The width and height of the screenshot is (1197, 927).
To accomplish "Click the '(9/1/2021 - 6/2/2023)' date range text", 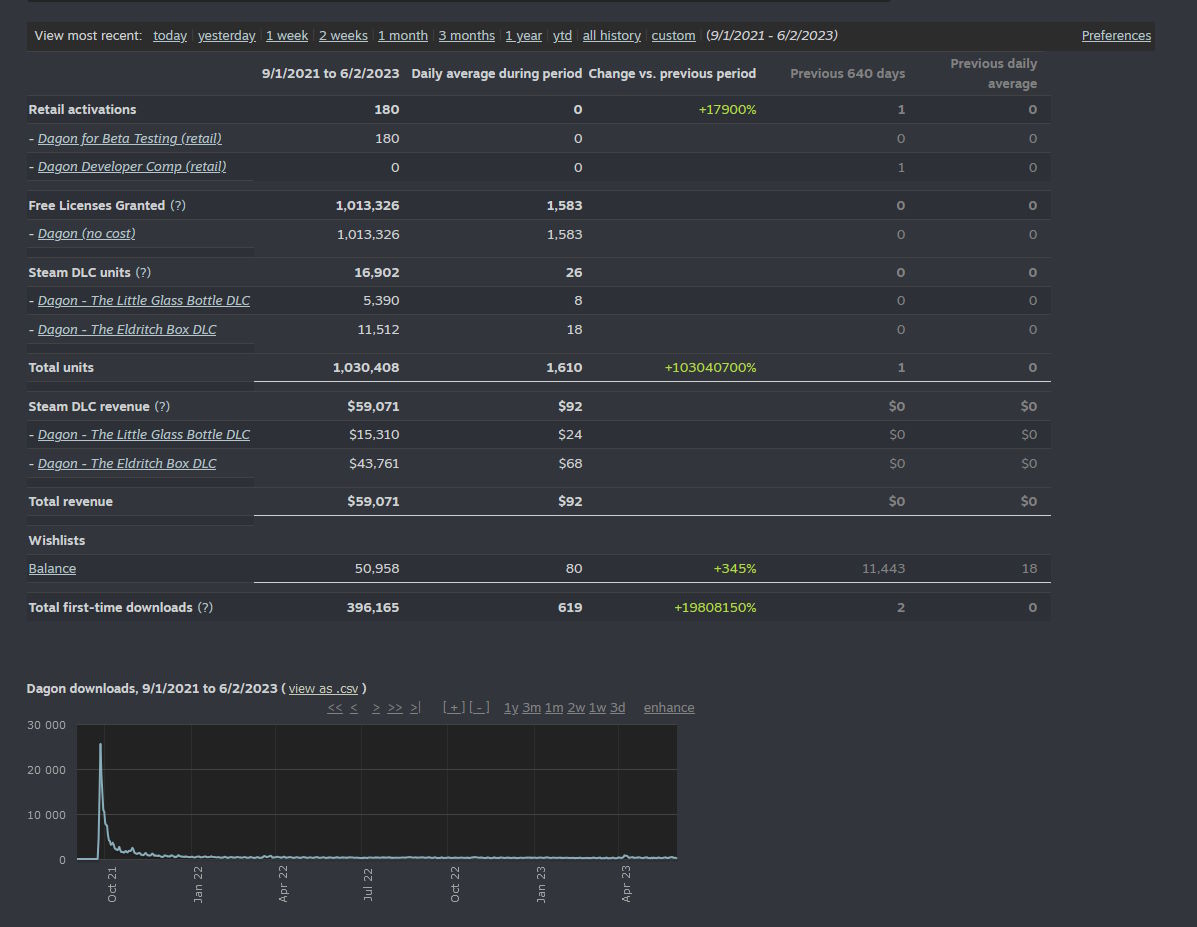I will [x=772, y=36].
